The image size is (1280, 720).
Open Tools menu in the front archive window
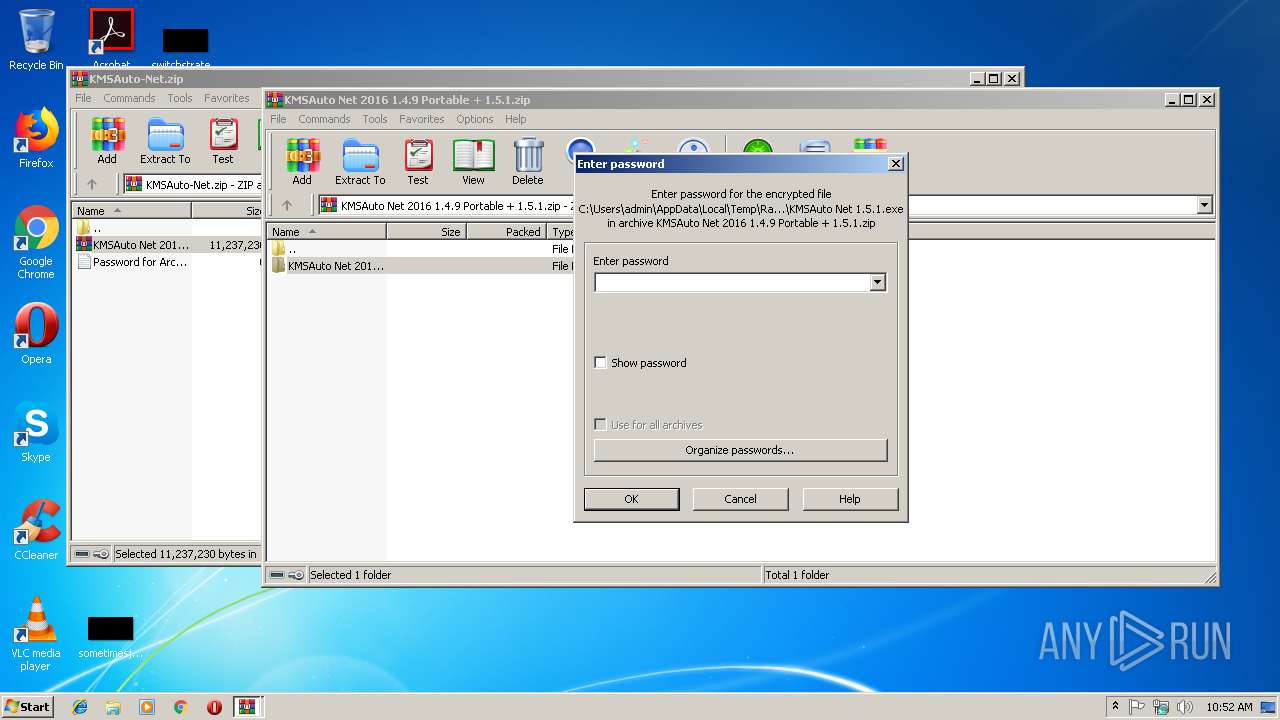375,119
